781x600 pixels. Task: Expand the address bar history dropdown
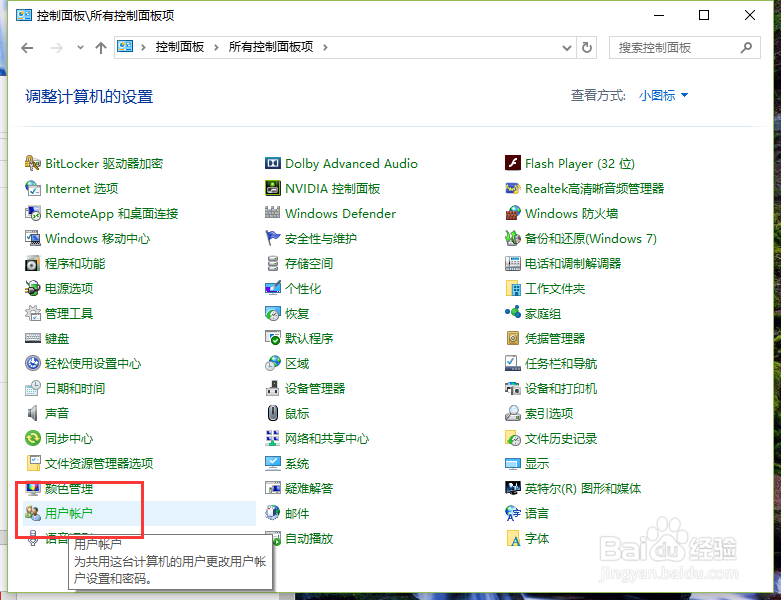pyautogui.click(x=567, y=48)
